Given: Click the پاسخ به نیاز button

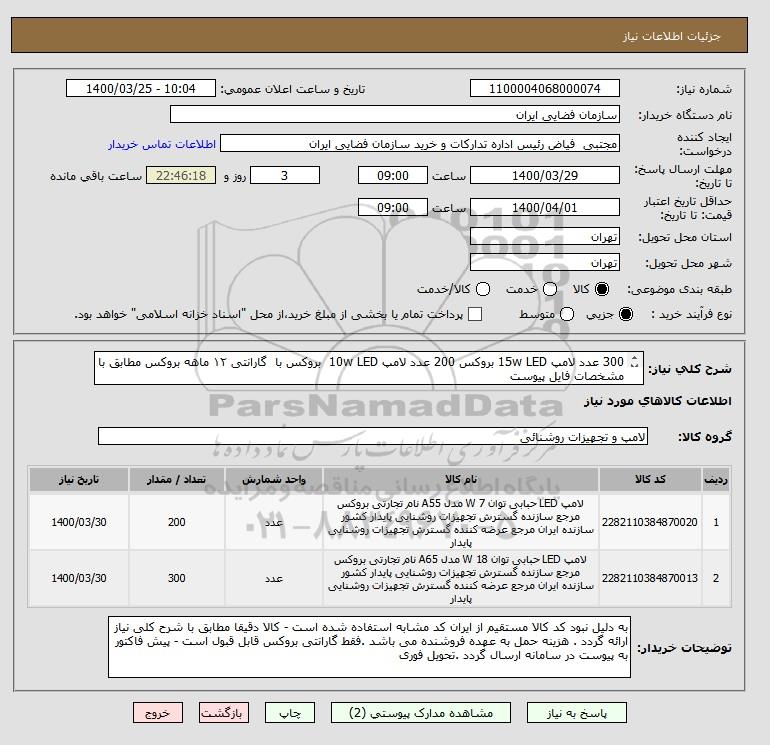Looking at the screenshot, I should tap(577, 713).
